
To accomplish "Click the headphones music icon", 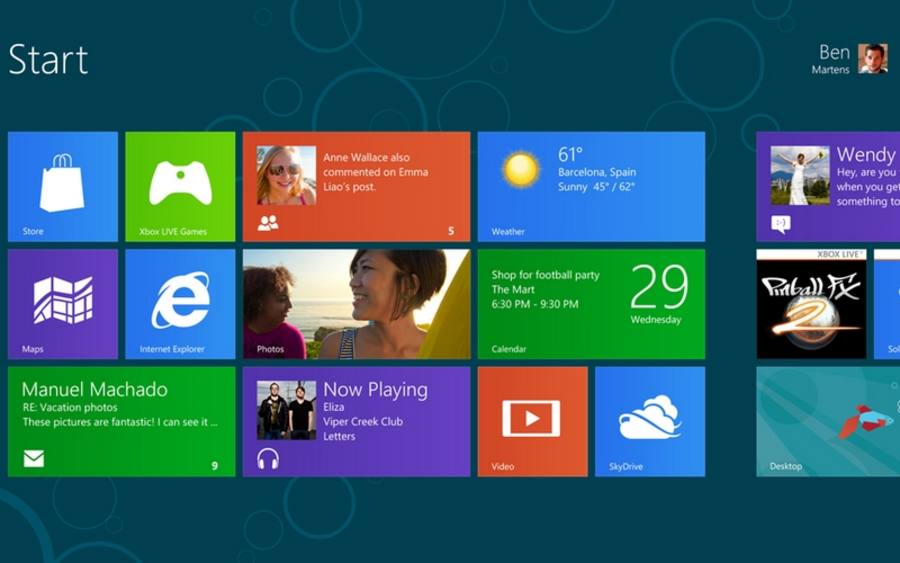I will click(x=268, y=459).
